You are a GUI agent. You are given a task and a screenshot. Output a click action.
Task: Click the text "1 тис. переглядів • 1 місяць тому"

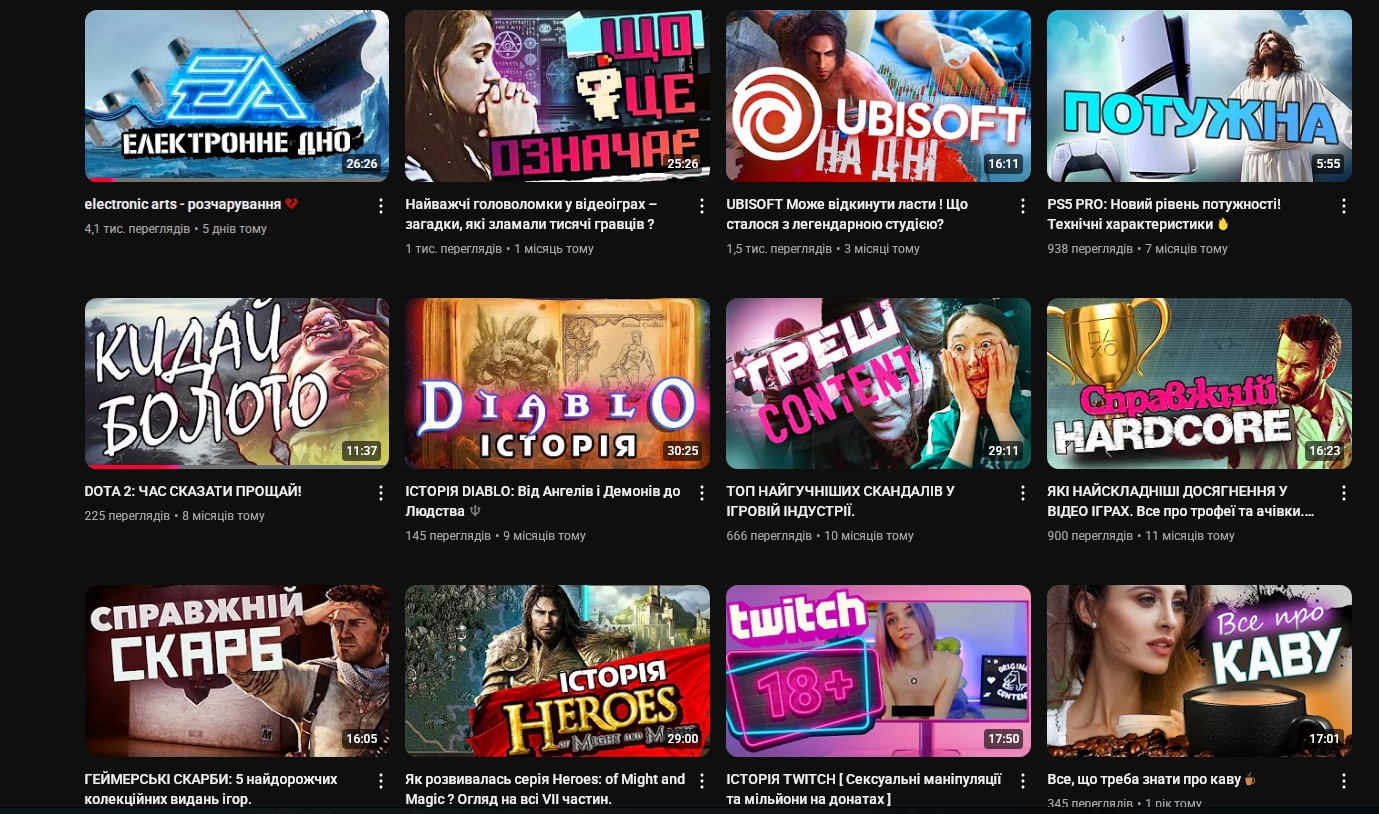[500, 249]
